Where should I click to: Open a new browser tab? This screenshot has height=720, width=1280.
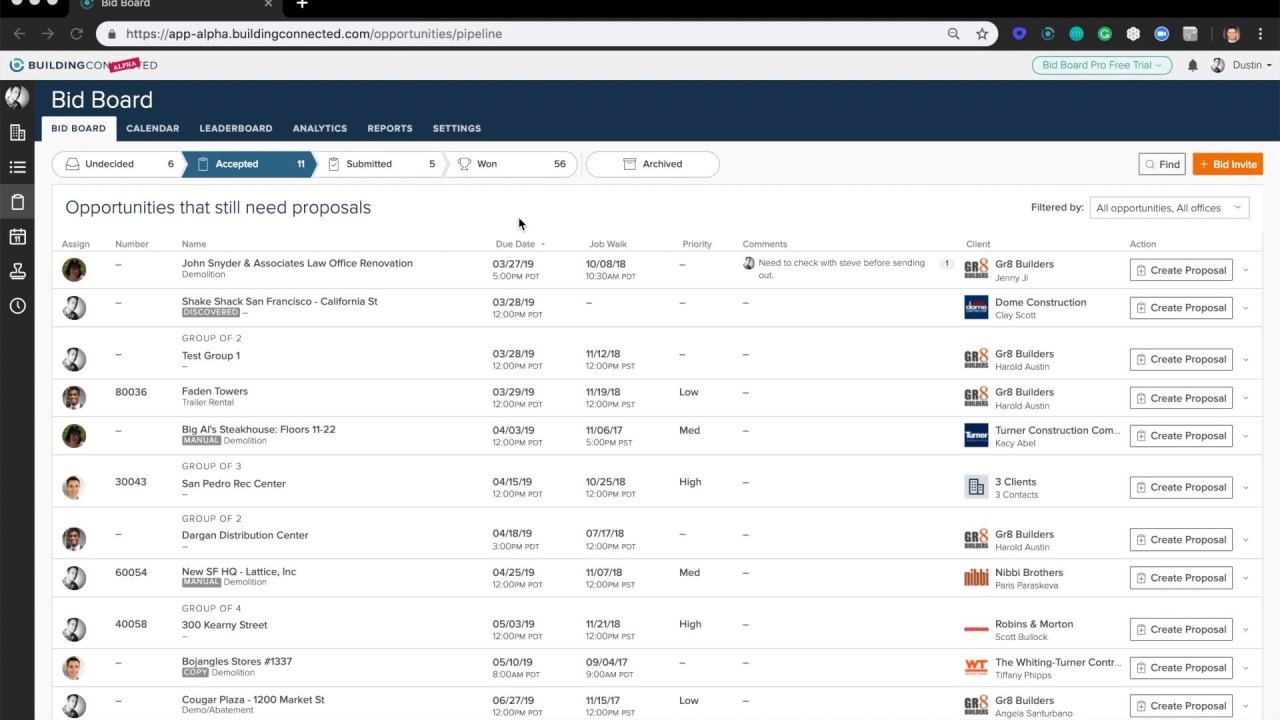point(302,5)
